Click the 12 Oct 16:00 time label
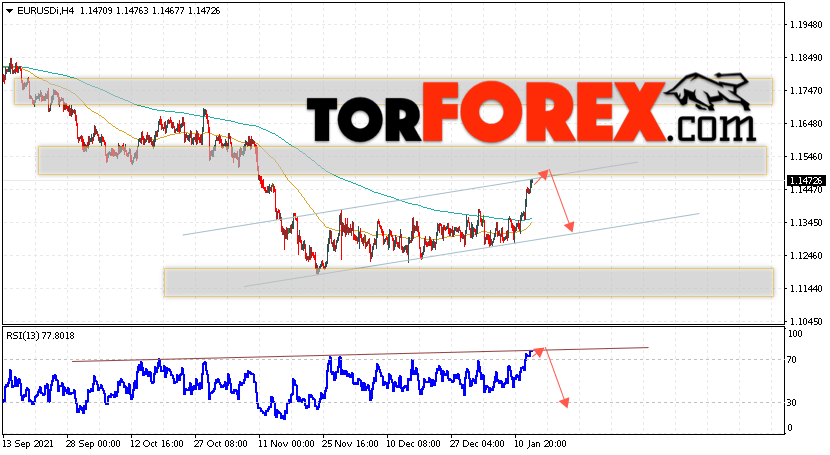 [x=157, y=443]
